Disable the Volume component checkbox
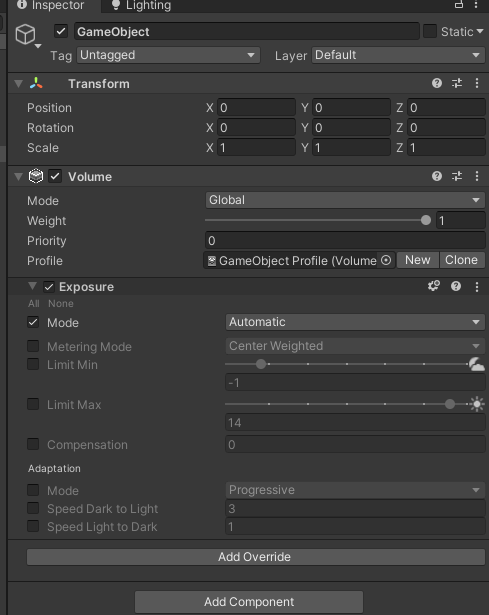The image size is (489, 615). (x=55, y=176)
